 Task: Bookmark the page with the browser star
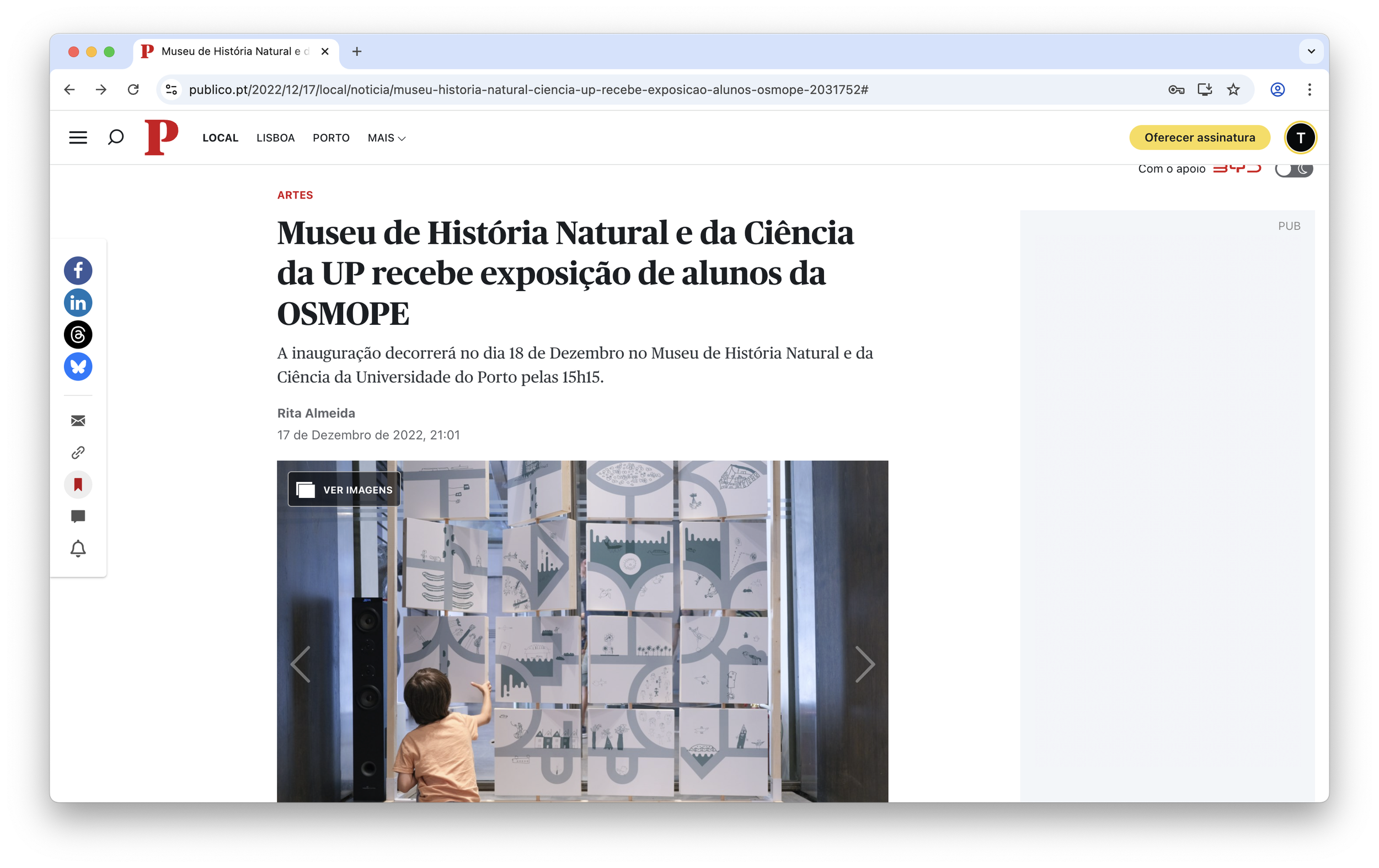pyautogui.click(x=1232, y=89)
